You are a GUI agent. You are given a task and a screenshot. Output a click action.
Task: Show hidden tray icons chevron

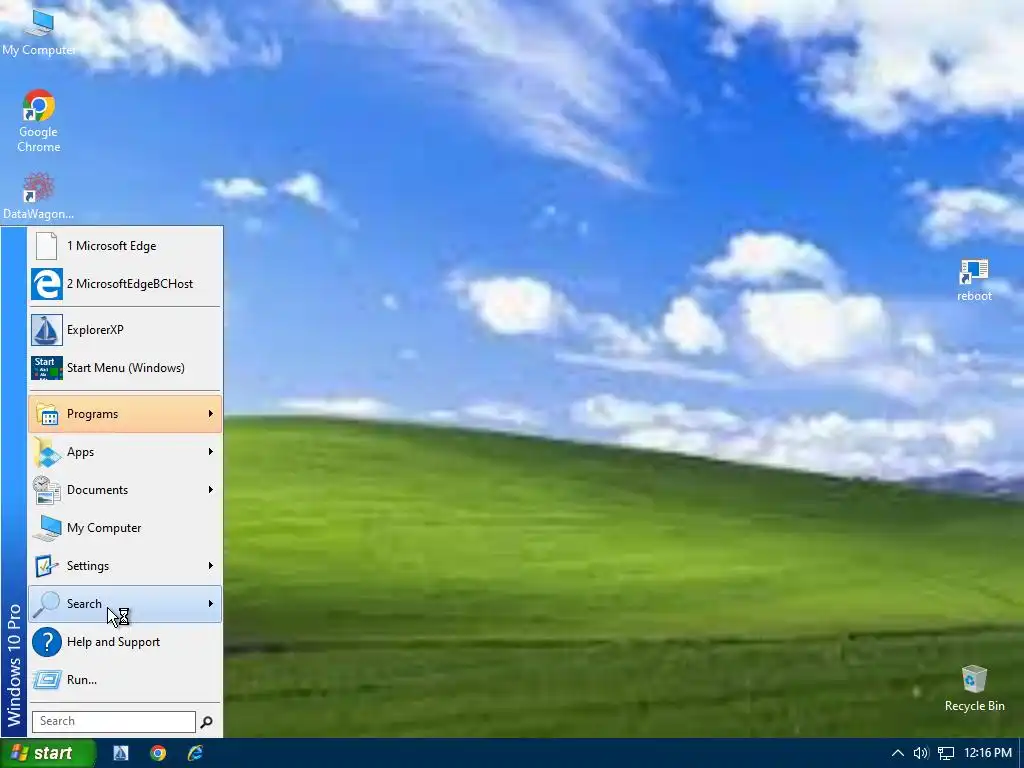click(x=898, y=753)
